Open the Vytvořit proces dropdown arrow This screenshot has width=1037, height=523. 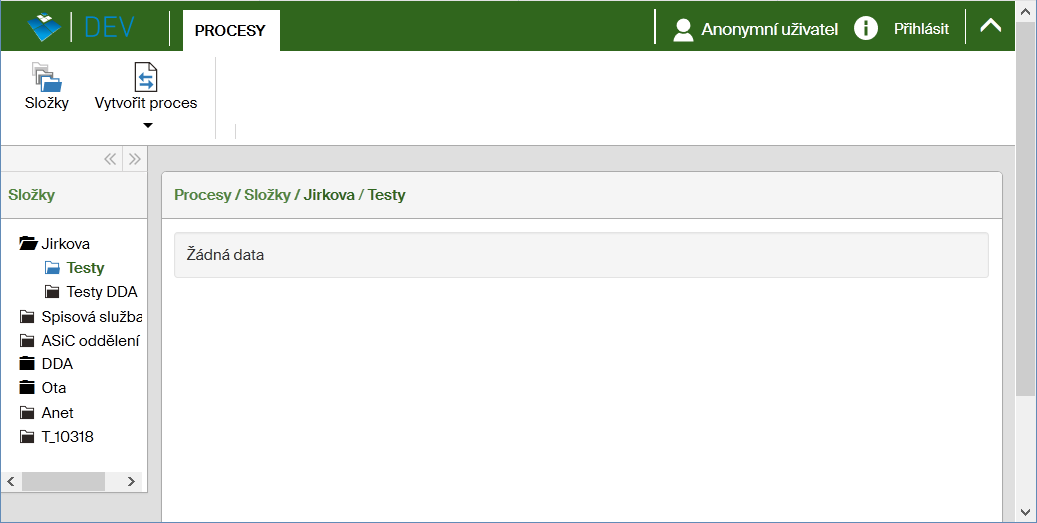[147, 125]
